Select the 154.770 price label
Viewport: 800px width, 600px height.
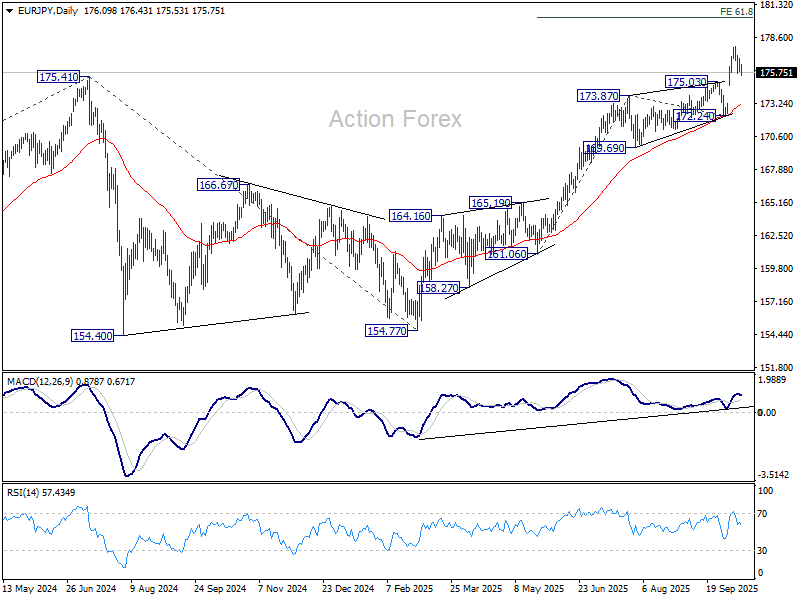click(387, 331)
